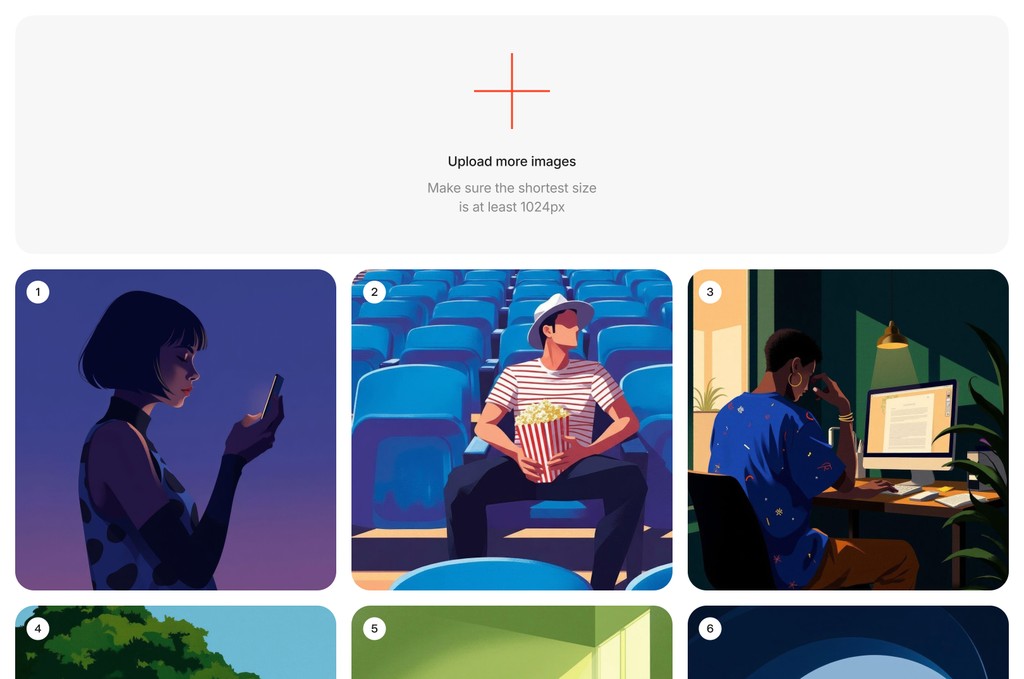1024x679 pixels.
Task: Click the number 5 badge
Action: pyautogui.click(x=374, y=629)
